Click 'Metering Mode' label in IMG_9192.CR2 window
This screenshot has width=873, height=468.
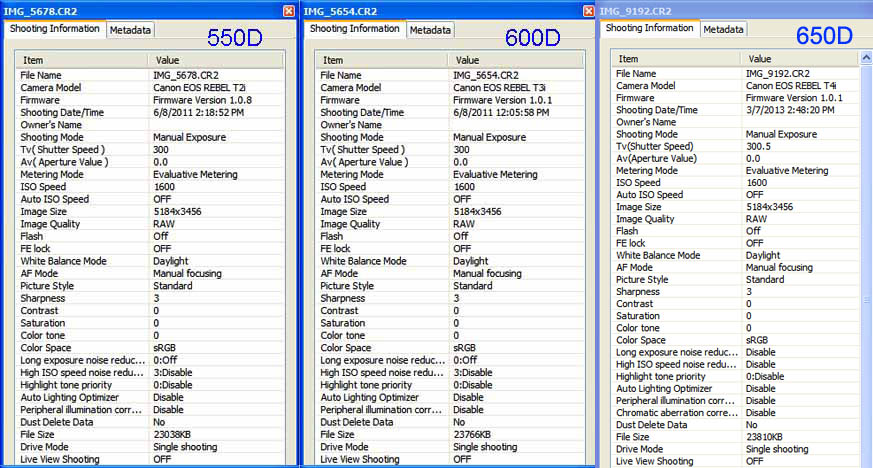[x=647, y=171]
